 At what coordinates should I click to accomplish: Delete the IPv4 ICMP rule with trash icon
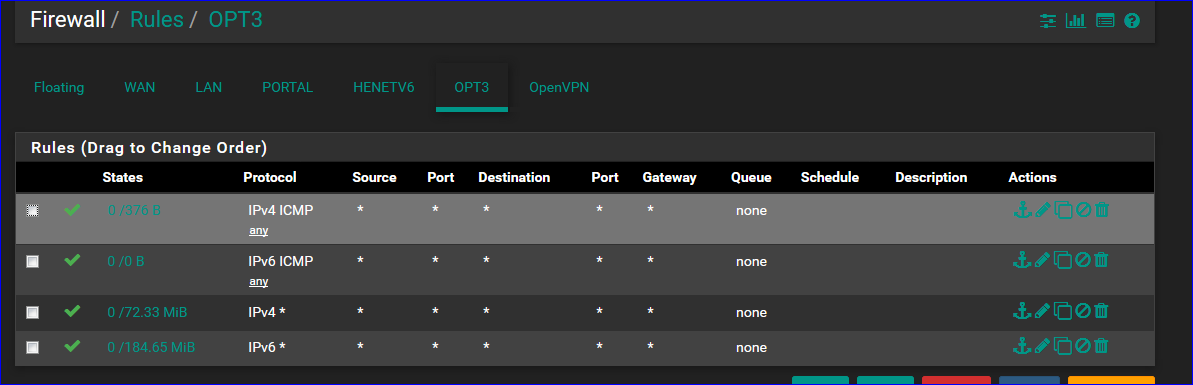click(1102, 209)
